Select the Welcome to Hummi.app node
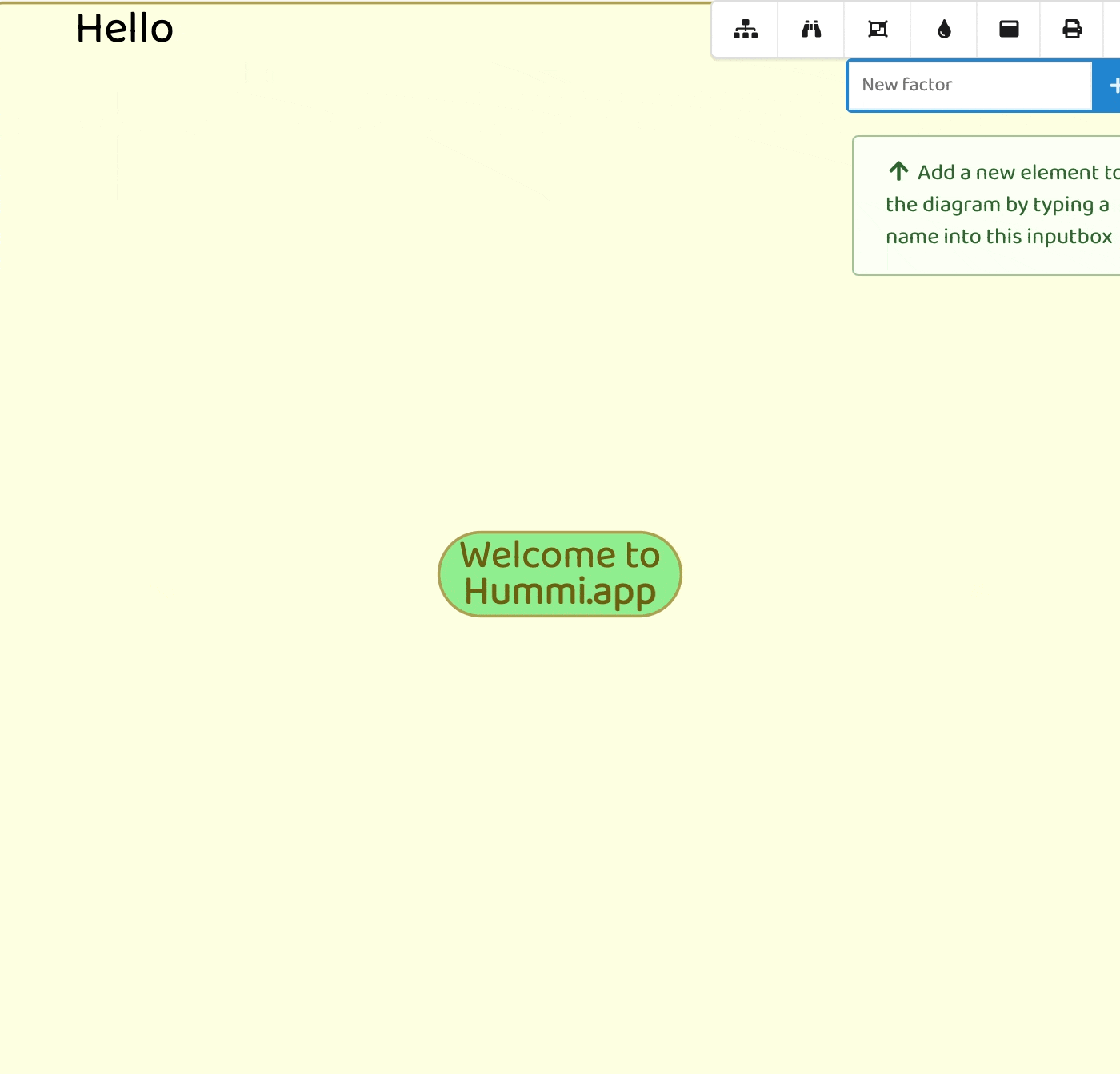 click(560, 574)
